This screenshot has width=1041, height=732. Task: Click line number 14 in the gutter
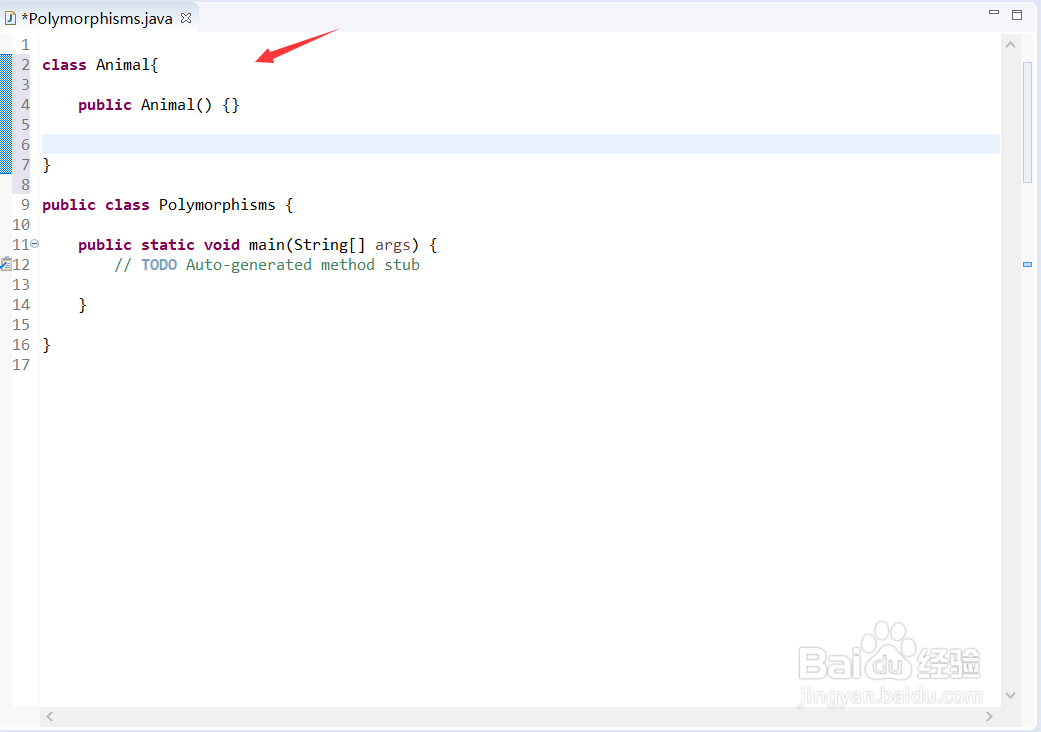(21, 305)
